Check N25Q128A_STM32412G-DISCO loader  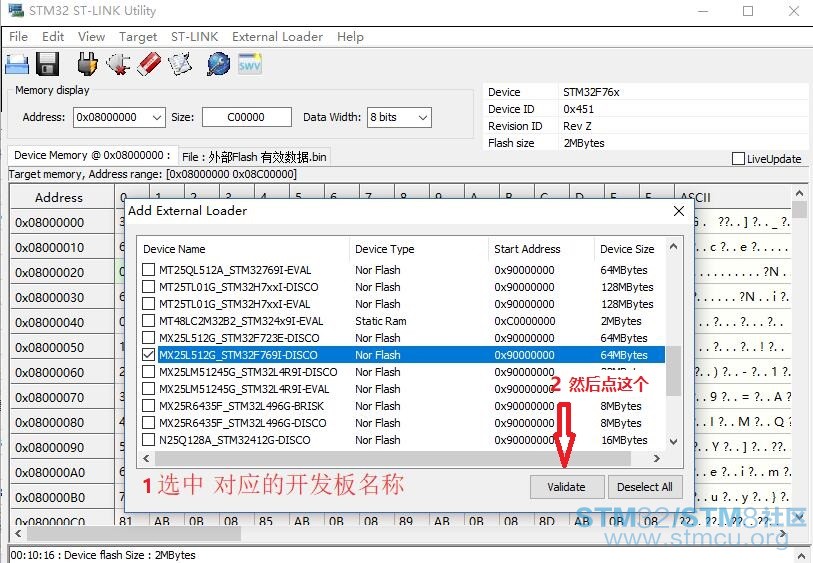(148, 440)
